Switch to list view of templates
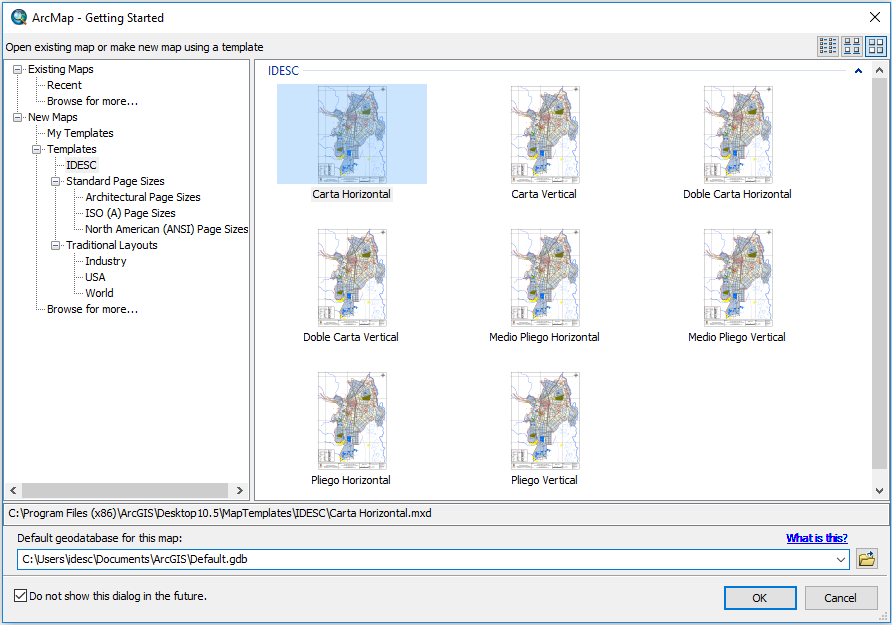The height and width of the screenshot is (625, 892). pyautogui.click(x=827, y=45)
